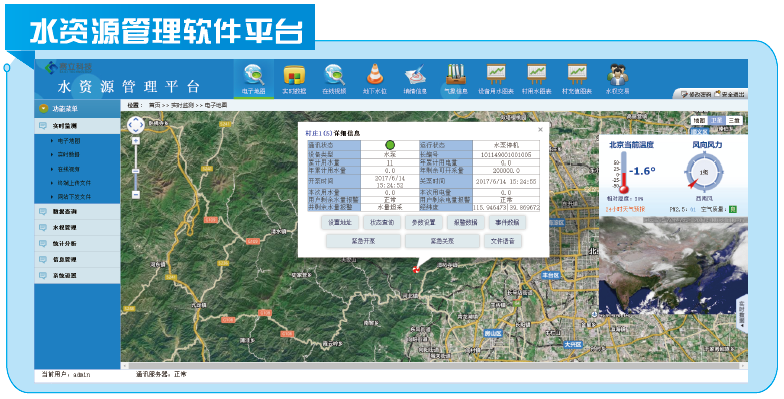Click the red pump marker on map
Screen dimensions: 784x399
415,269
